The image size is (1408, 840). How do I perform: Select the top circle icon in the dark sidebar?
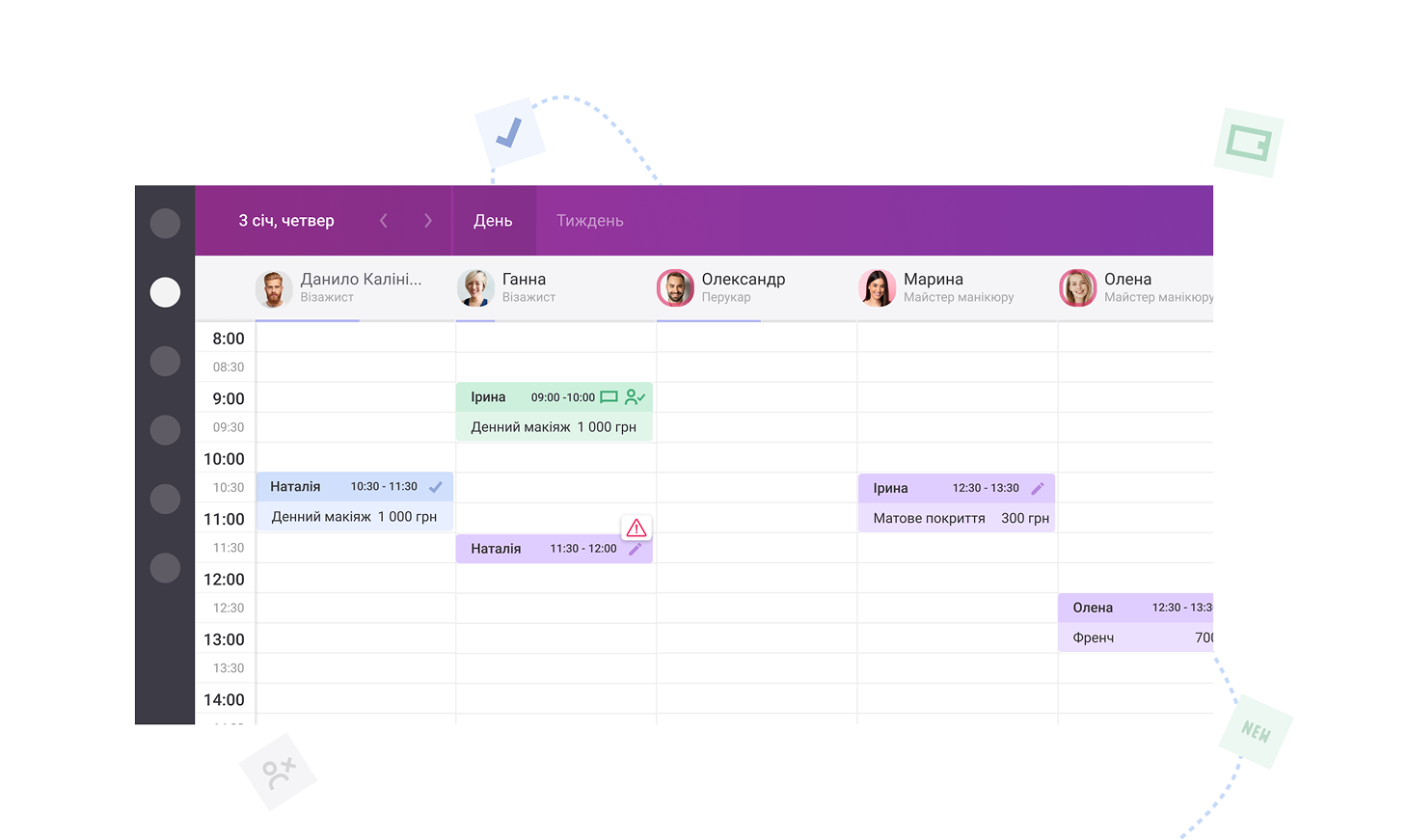point(165,223)
